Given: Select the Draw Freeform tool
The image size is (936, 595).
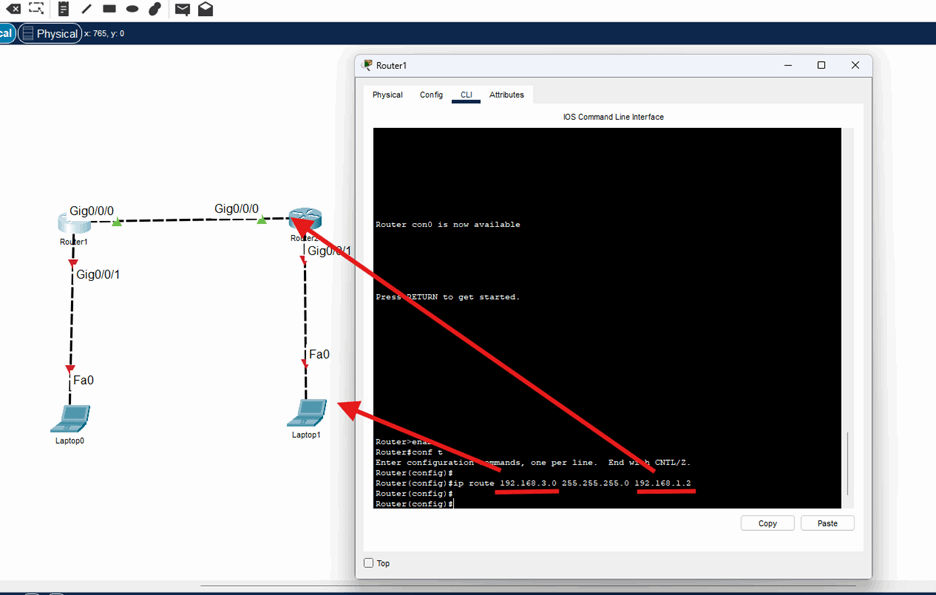Looking at the screenshot, I should click(155, 9).
